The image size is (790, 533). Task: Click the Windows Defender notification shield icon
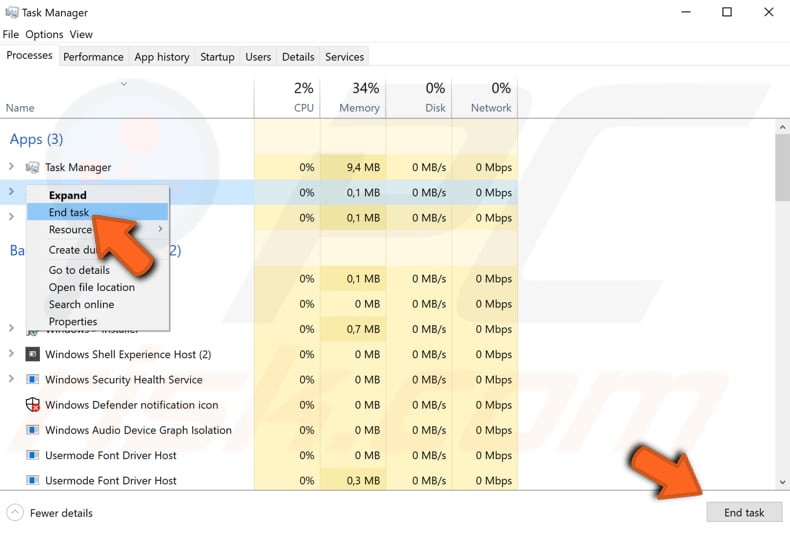click(32, 405)
